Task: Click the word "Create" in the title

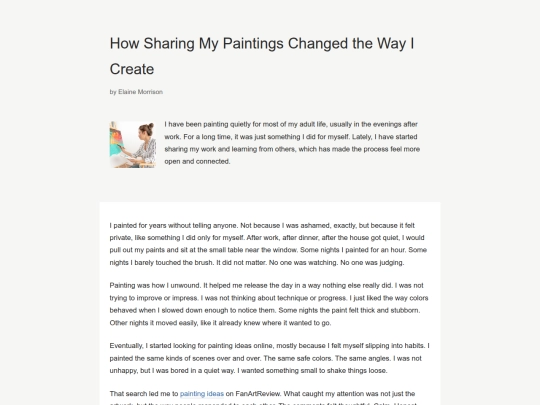Action: tap(132, 69)
